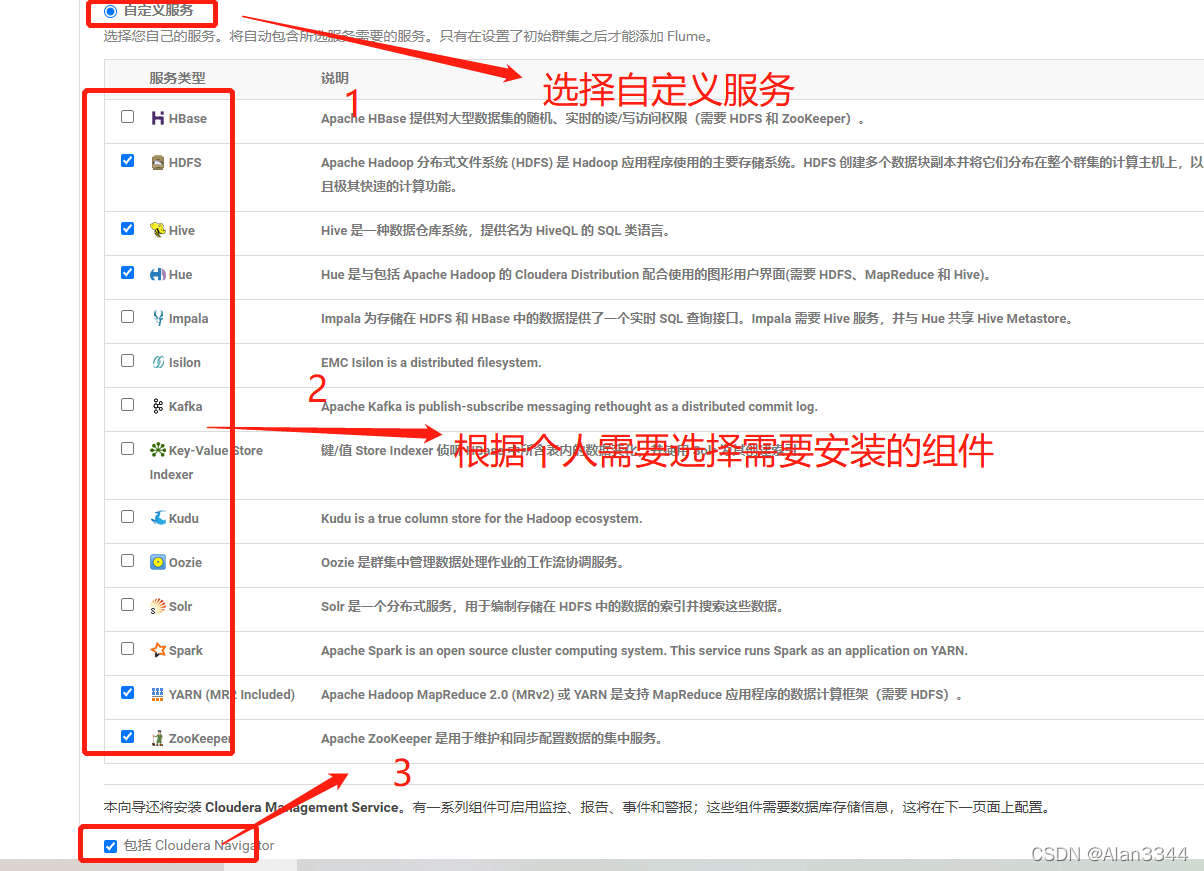Click the Hive bee icon
Image resolution: width=1204 pixels, height=871 pixels.
pyautogui.click(x=158, y=230)
